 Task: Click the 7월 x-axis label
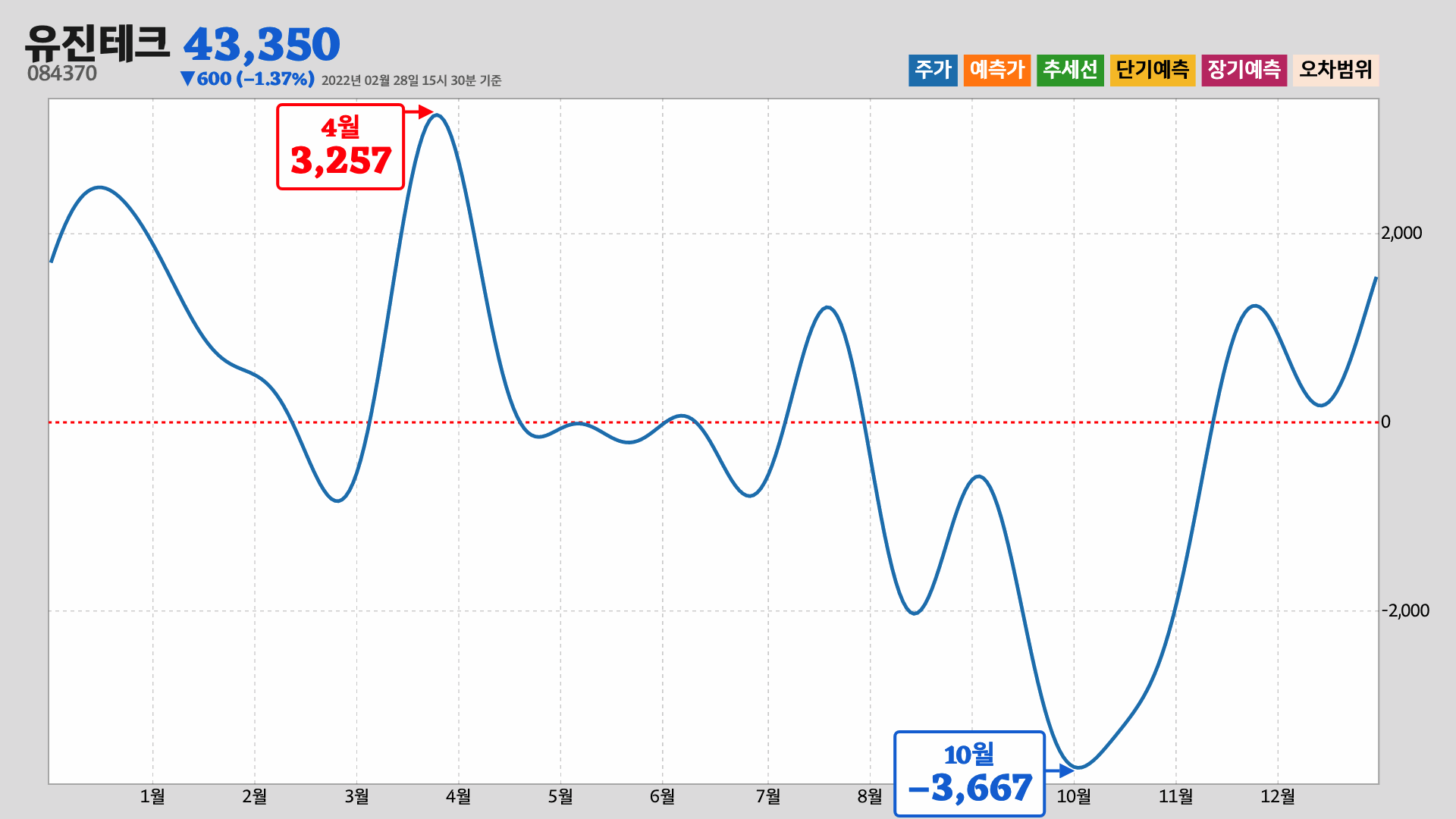coord(768,796)
